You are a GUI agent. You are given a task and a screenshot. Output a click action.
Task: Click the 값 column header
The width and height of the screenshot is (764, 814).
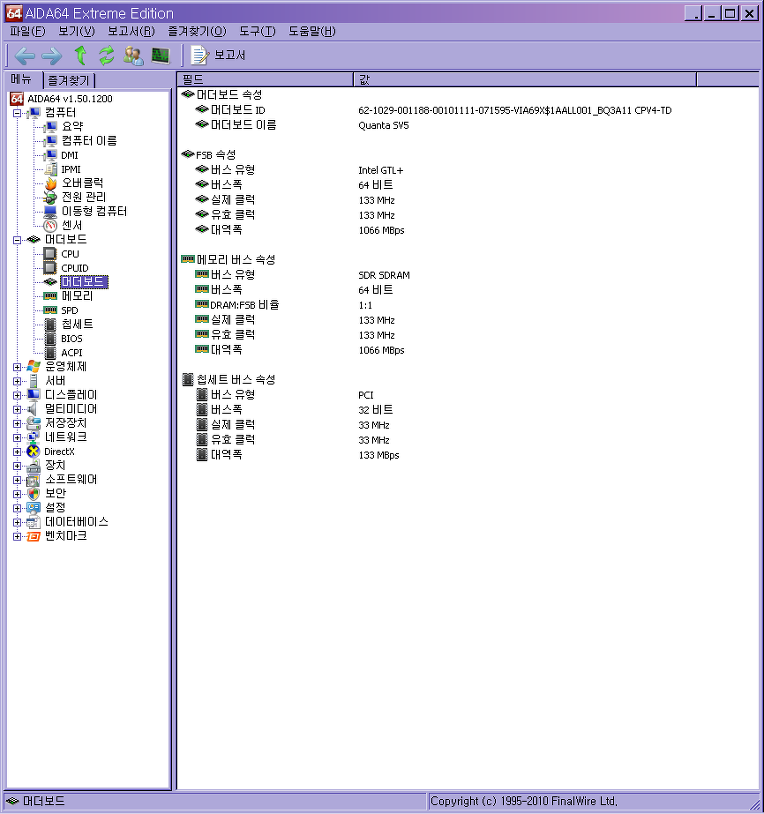(525, 80)
